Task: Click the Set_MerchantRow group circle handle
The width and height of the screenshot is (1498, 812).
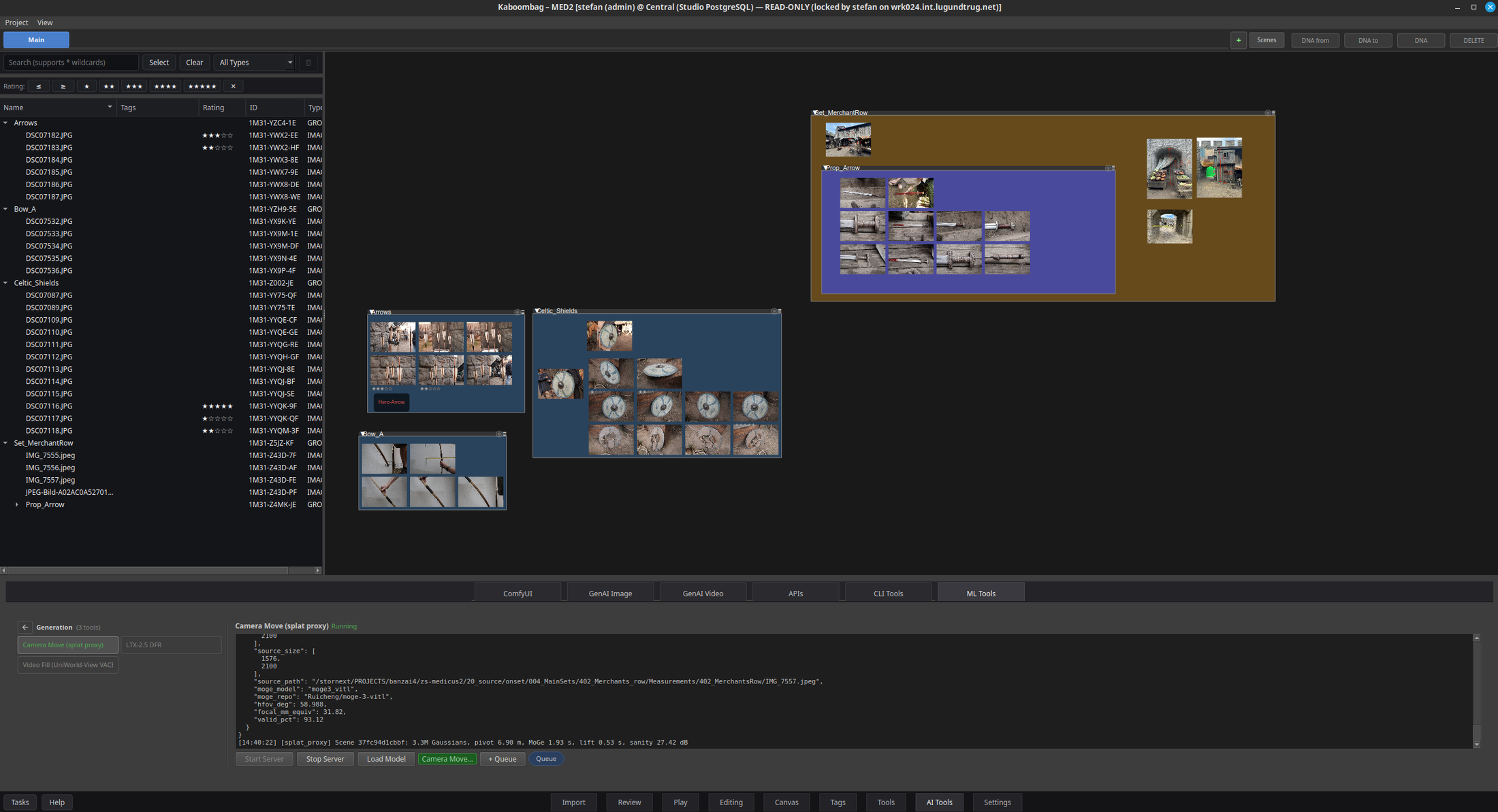Action: (x=1268, y=113)
